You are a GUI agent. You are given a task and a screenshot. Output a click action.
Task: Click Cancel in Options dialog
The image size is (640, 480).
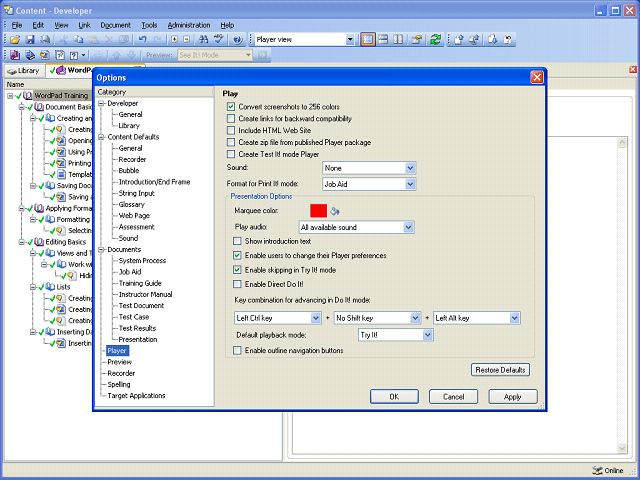(453, 397)
